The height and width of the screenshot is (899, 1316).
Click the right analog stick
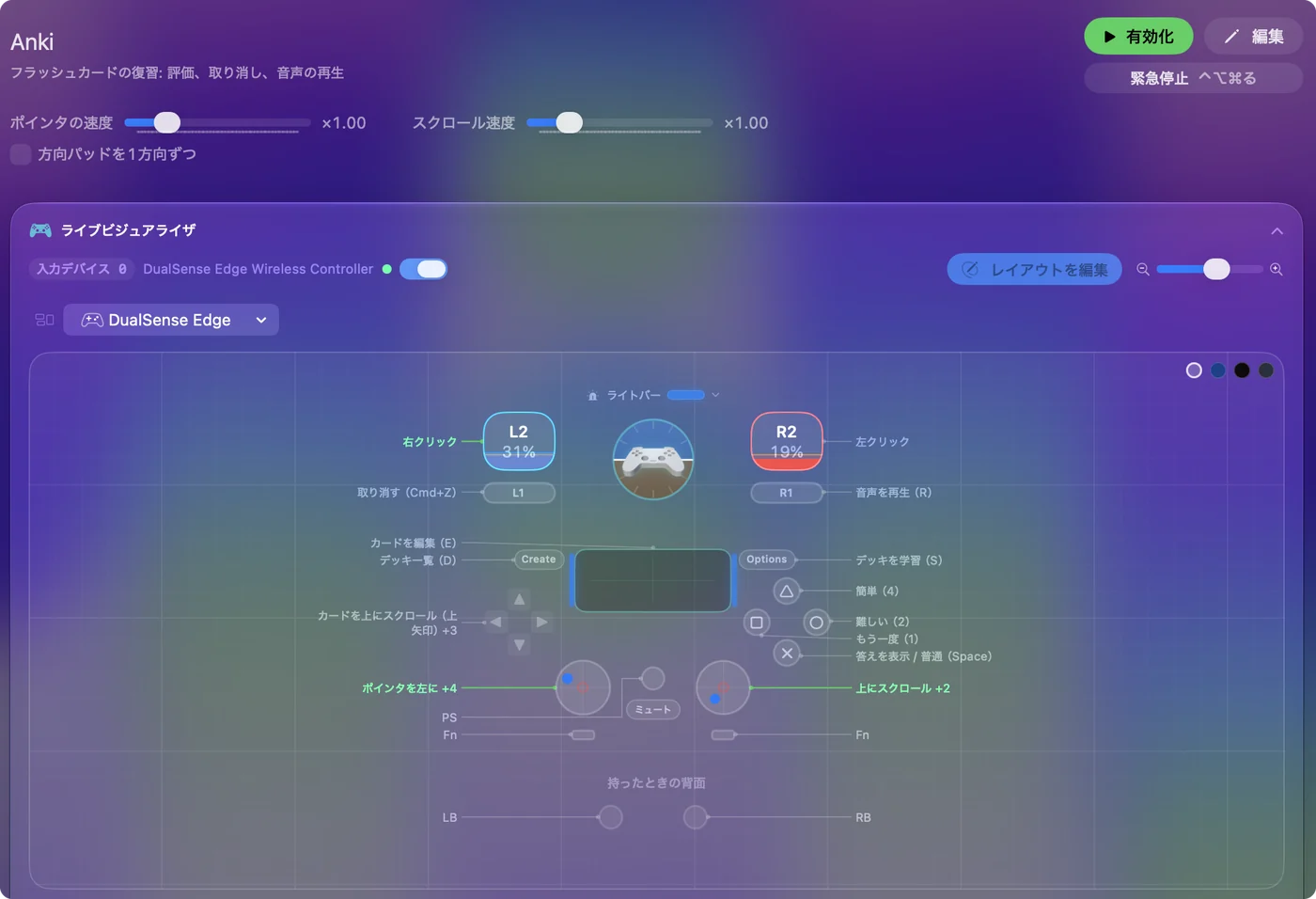pos(723,687)
